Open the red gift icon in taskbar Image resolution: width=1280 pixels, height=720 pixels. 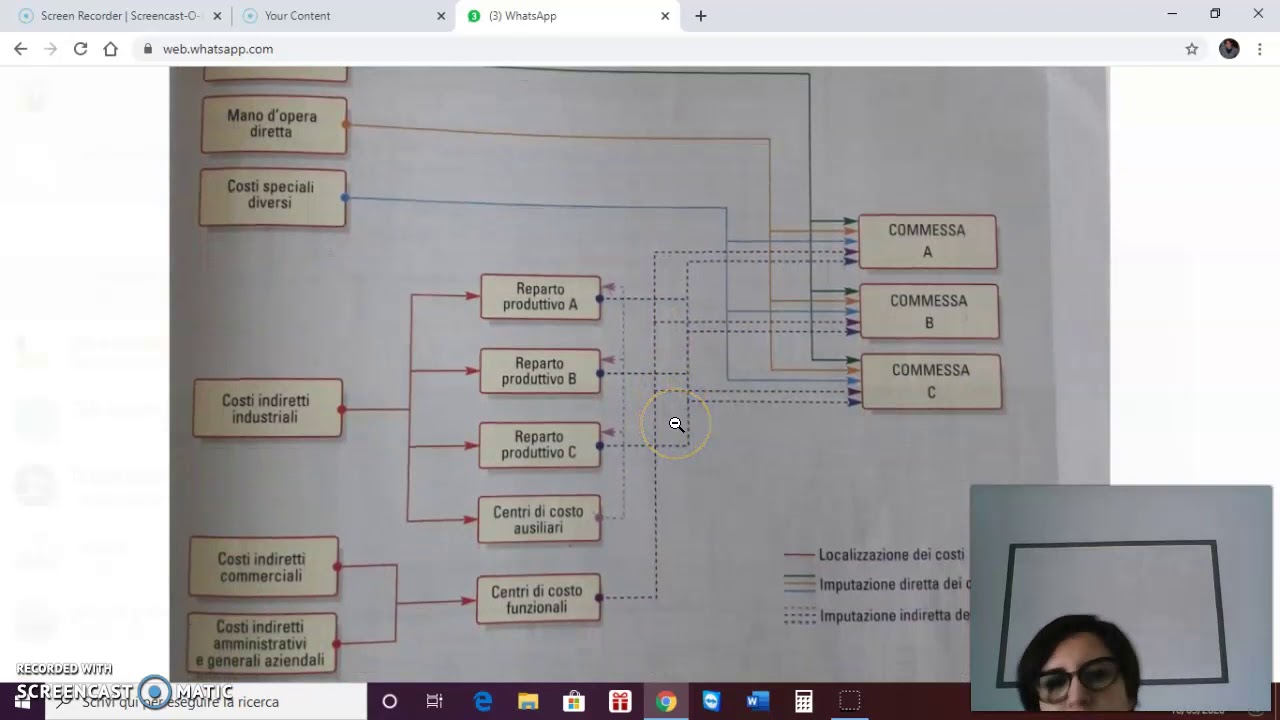click(x=620, y=702)
